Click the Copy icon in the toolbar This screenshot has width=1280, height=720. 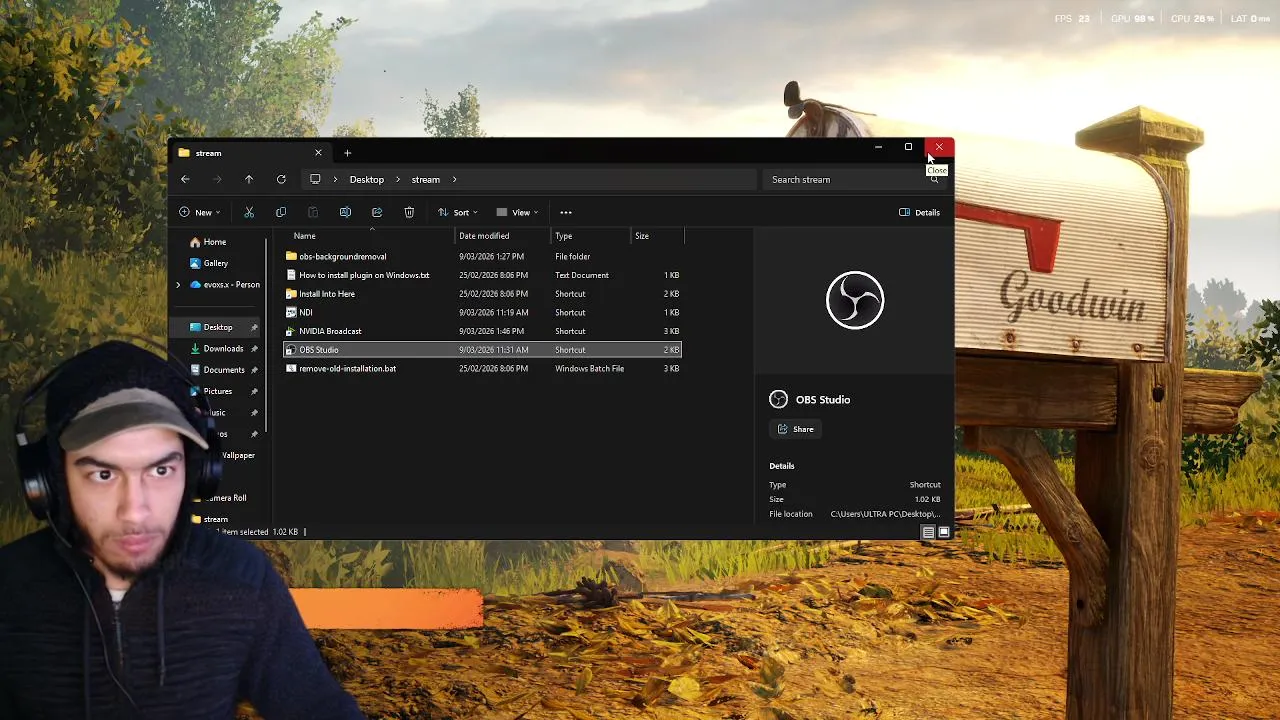pos(281,212)
